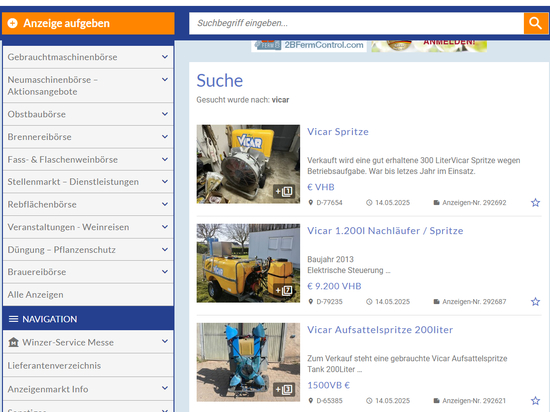This screenshot has width=550, height=412.
Task: Open Rebflächenbörse menu item
Action: (88, 204)
